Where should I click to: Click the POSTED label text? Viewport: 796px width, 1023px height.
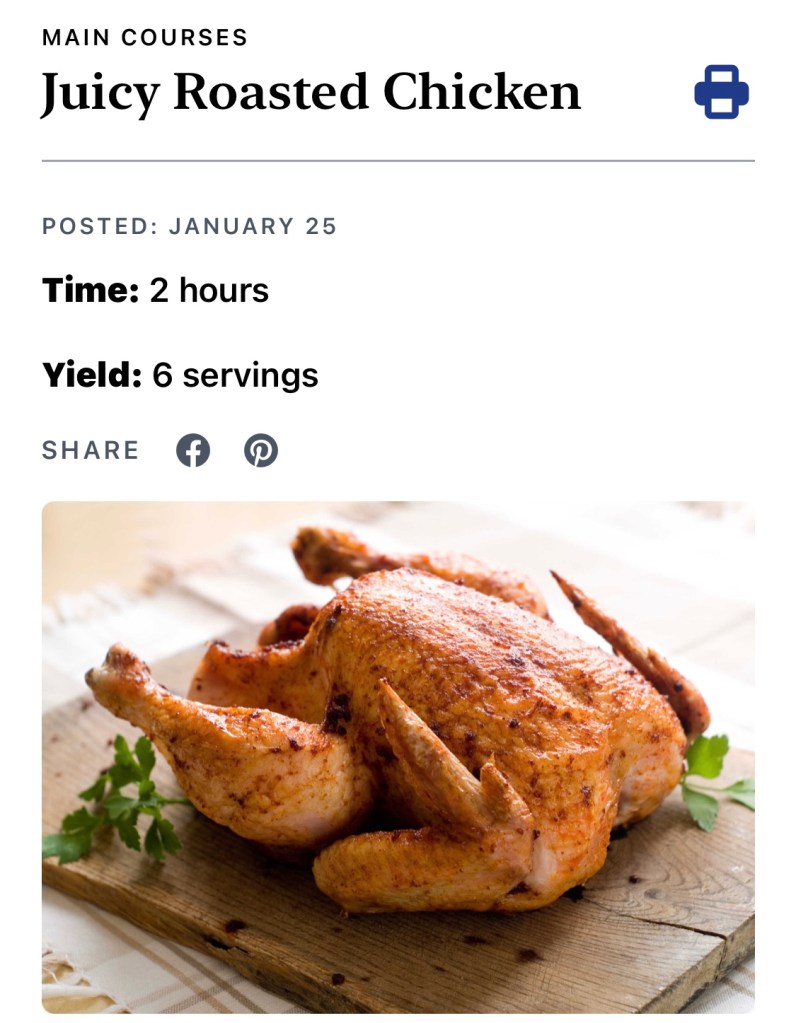coord(98,226)
